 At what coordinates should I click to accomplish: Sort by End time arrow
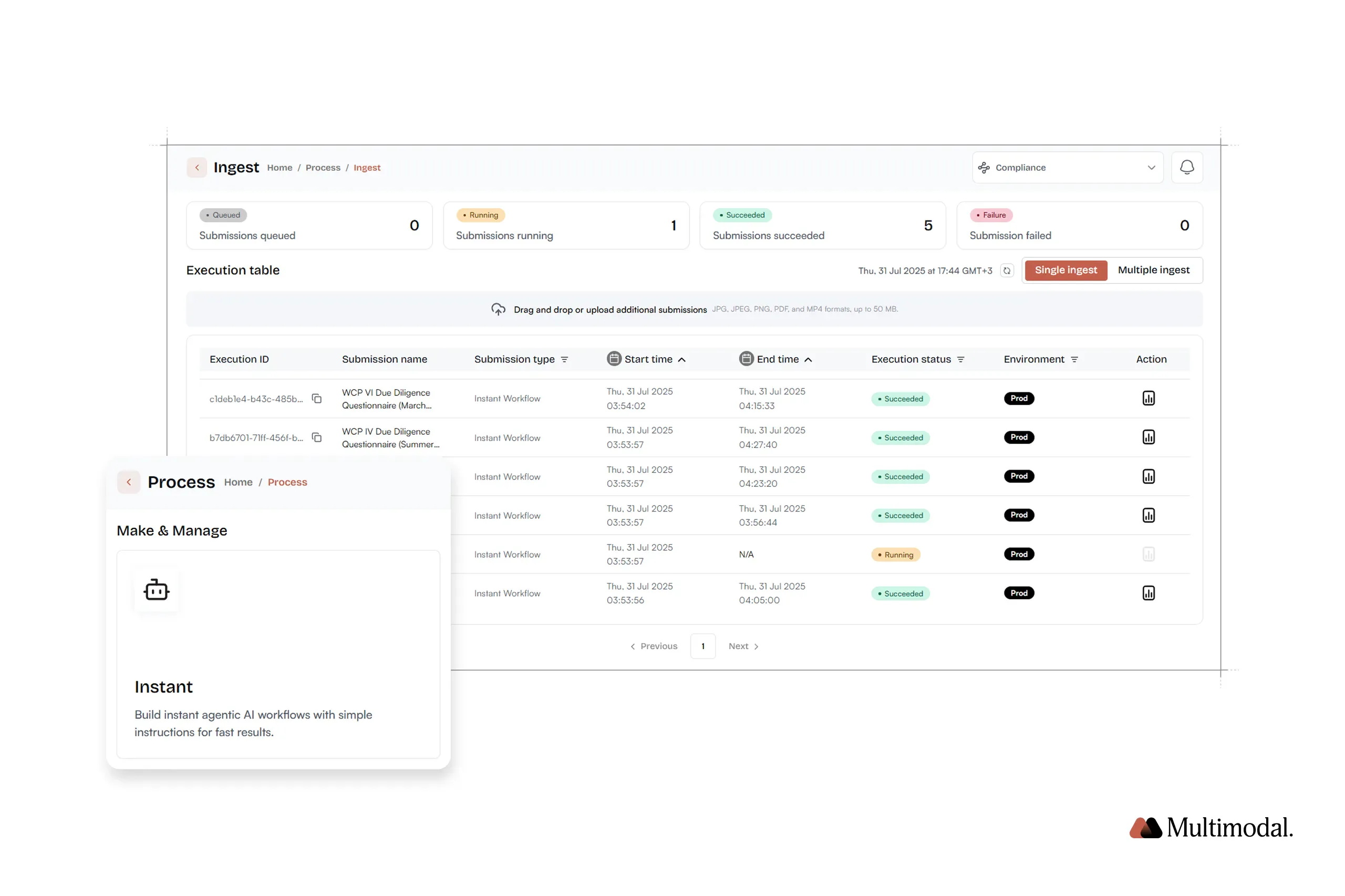click(808, 359)
